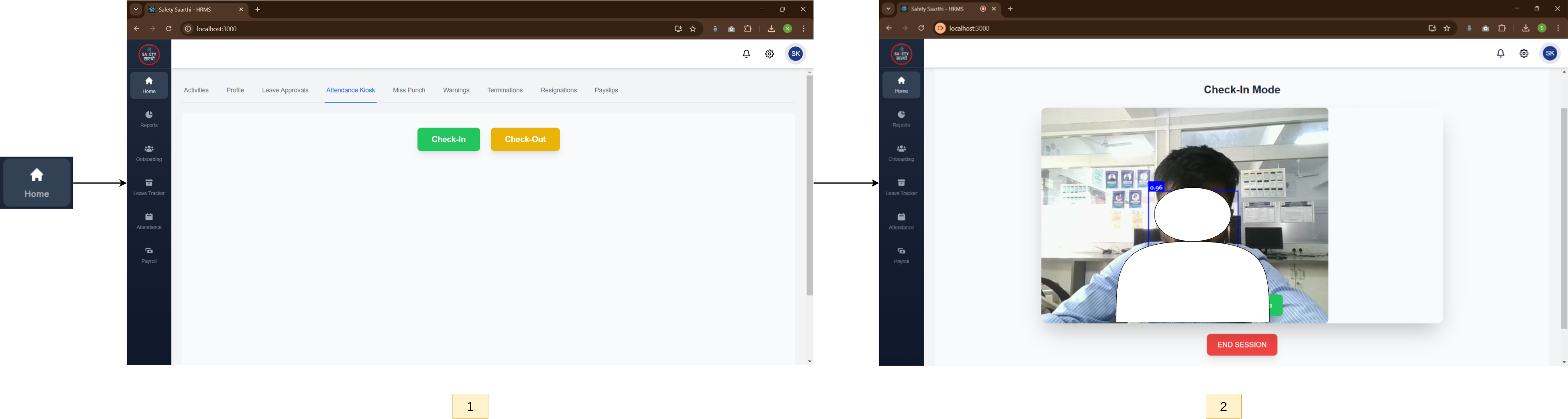Click Payroll icon in the Check-In Mode window sidebar
The image size is (1568, 419).
click(x=901, y=255)
